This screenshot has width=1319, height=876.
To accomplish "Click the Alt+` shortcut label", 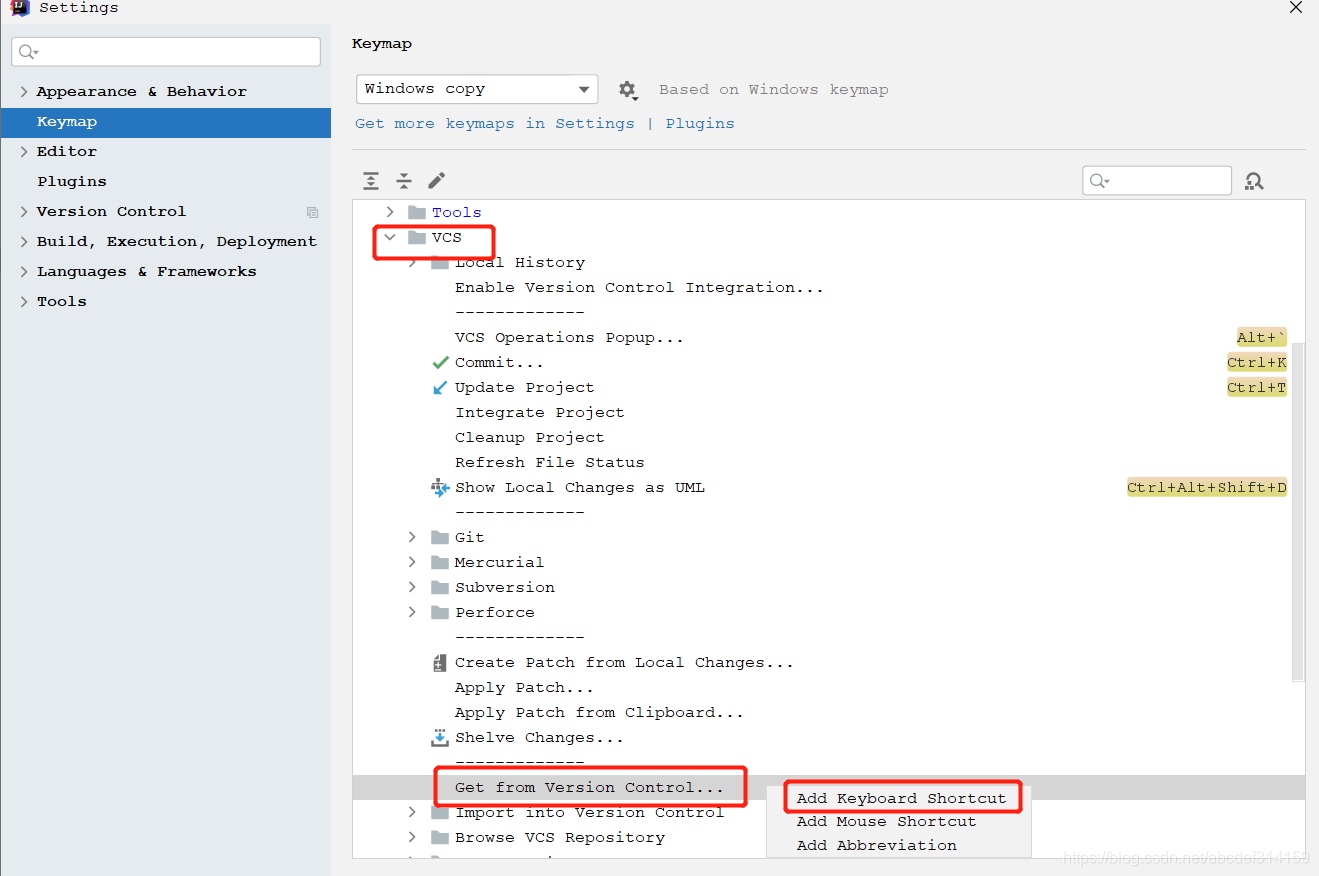I will [1262, 337].
